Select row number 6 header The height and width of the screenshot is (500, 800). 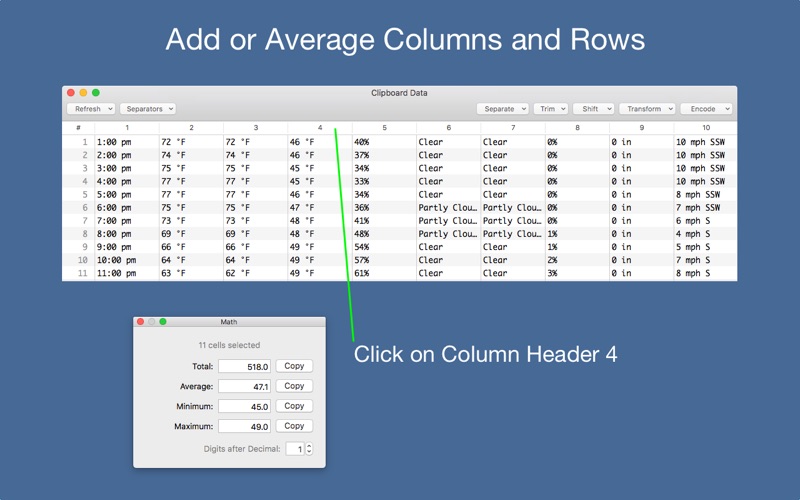click(79, 208)
